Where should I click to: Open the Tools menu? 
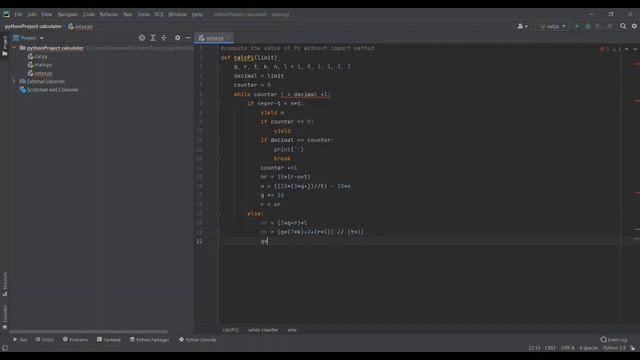pyautogui.click(x=143, y=14)
